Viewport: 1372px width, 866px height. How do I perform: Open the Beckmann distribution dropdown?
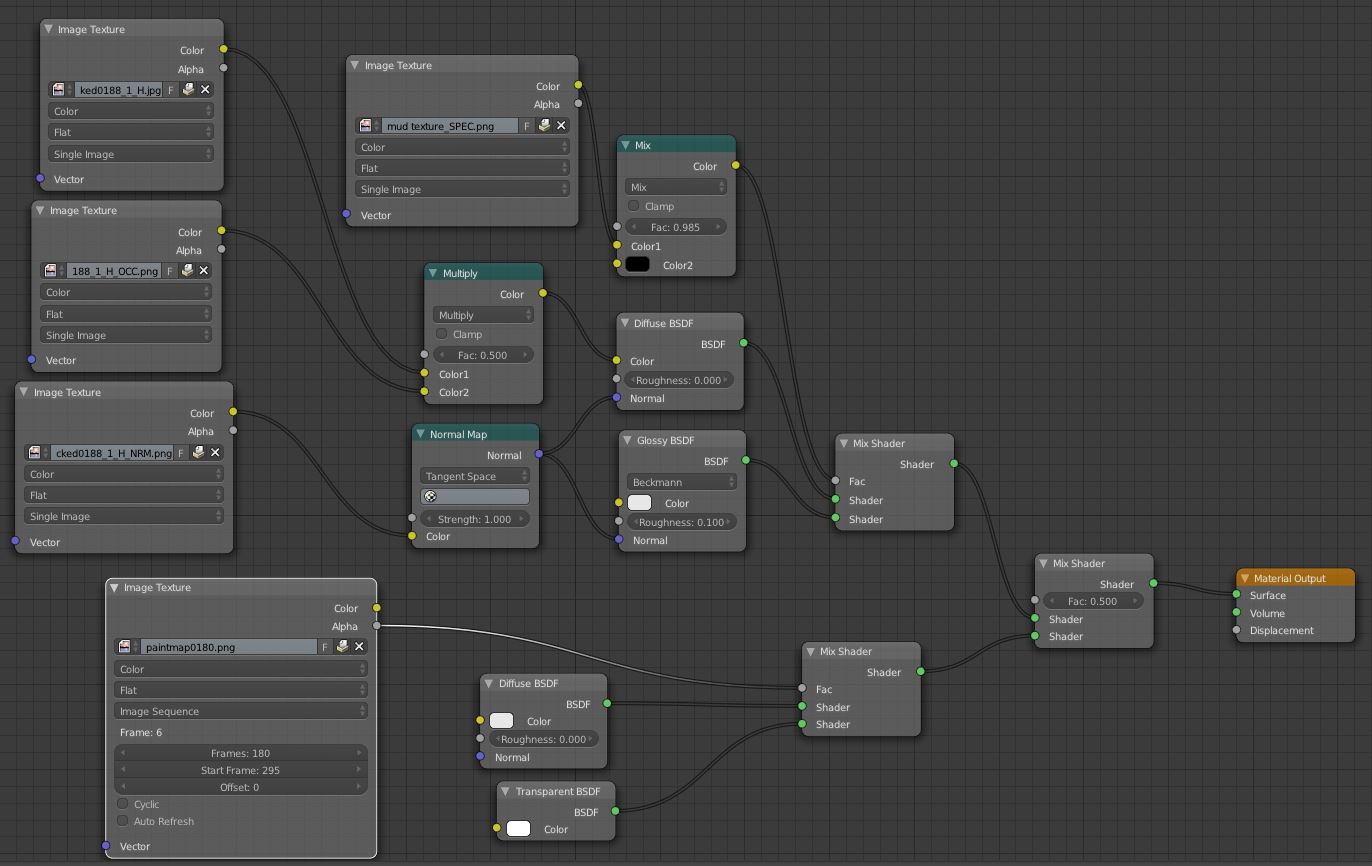pyautogui.click(x=682, y=482)
